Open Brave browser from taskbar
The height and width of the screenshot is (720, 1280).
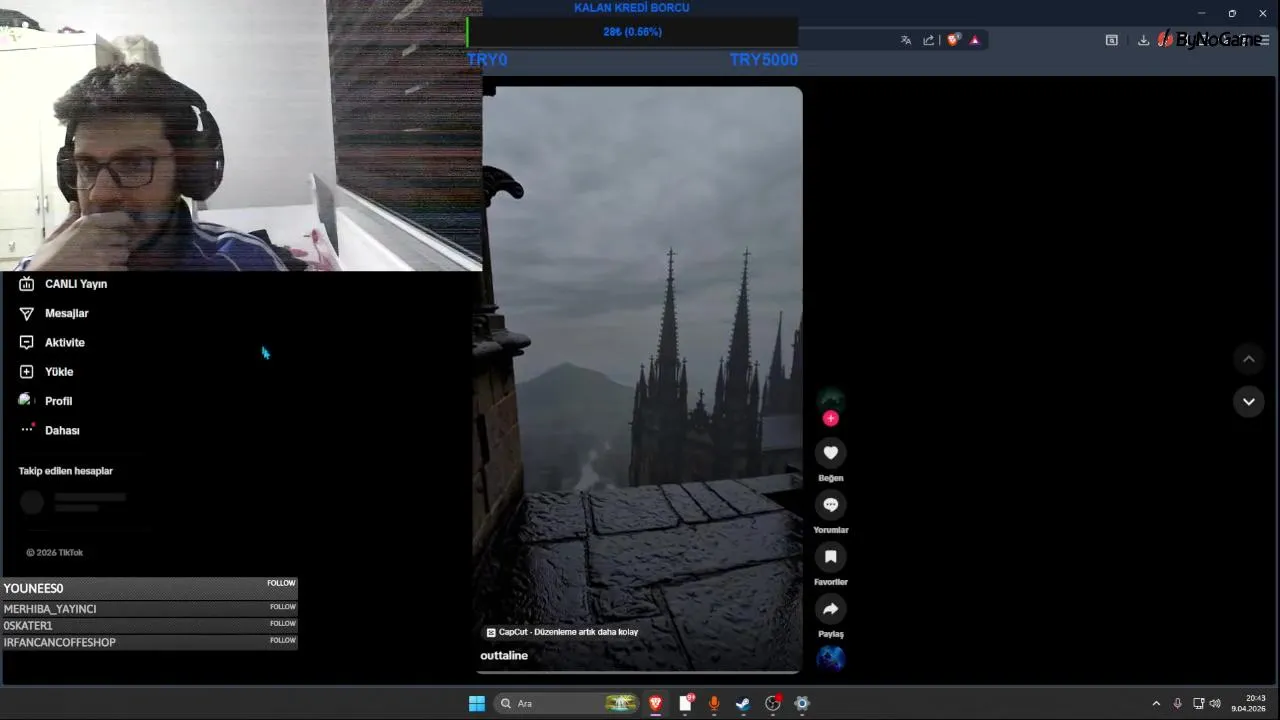coord(656,704)
